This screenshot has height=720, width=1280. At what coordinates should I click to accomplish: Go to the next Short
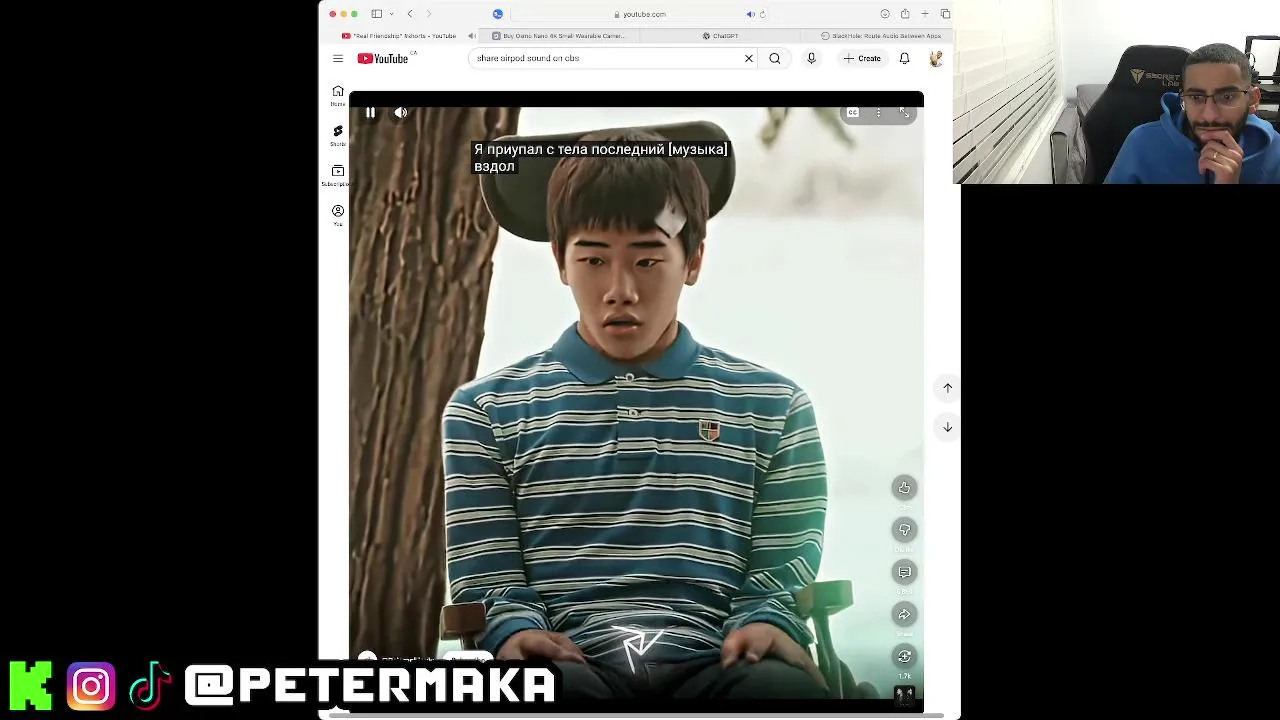pyautogui.click(x=947, y=427)
